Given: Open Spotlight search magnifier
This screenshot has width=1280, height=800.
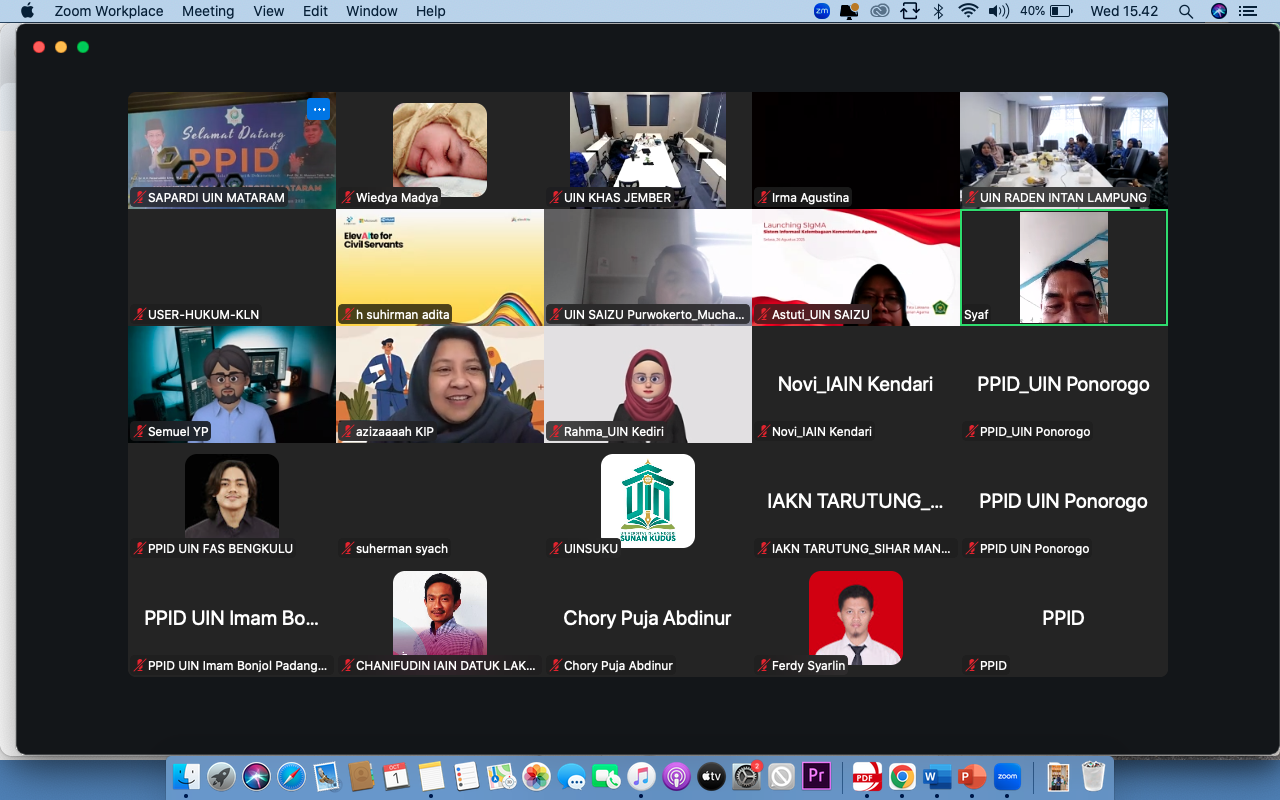Looking at the screenshot, I should [x=1186, y=11].
